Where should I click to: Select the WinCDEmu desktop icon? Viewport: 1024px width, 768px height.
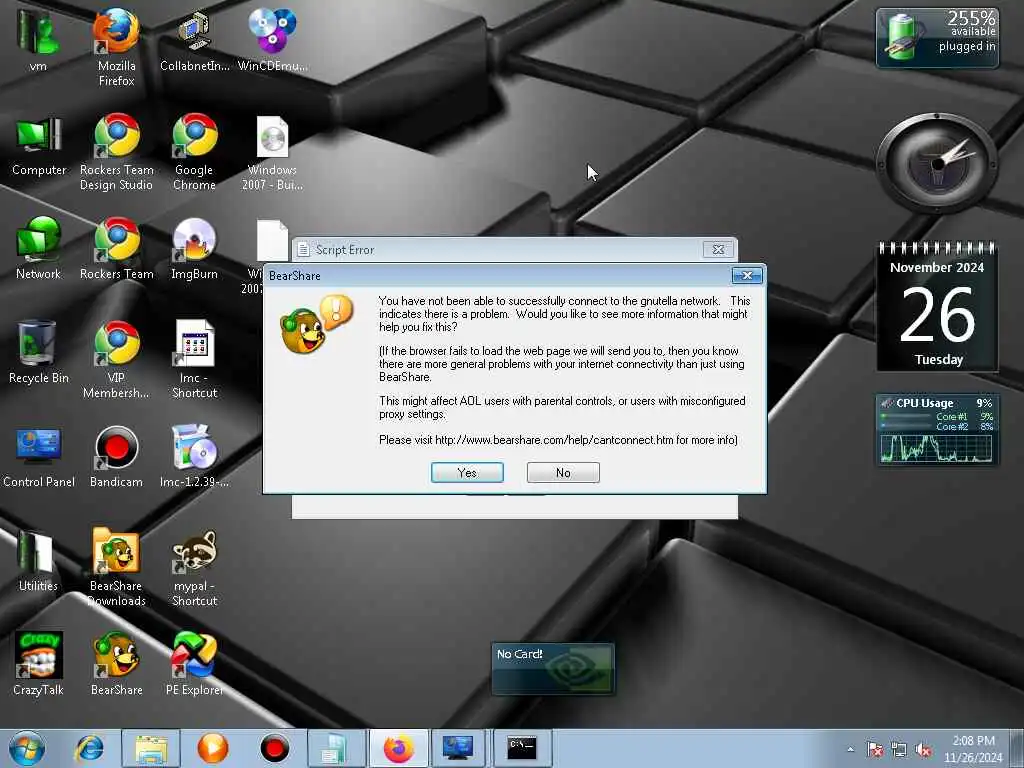point(272,40)
